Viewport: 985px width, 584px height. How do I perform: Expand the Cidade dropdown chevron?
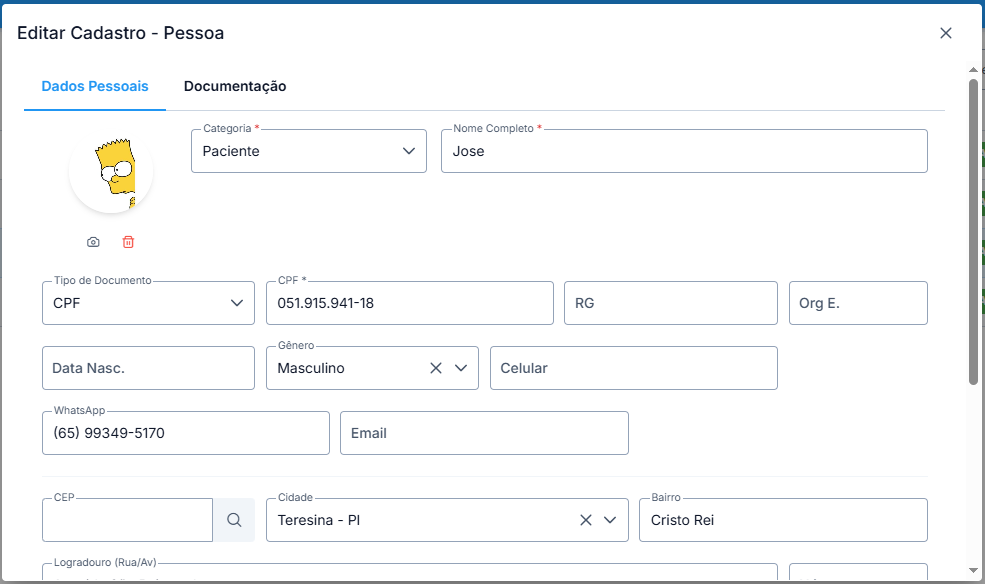[x=611, y=520]
